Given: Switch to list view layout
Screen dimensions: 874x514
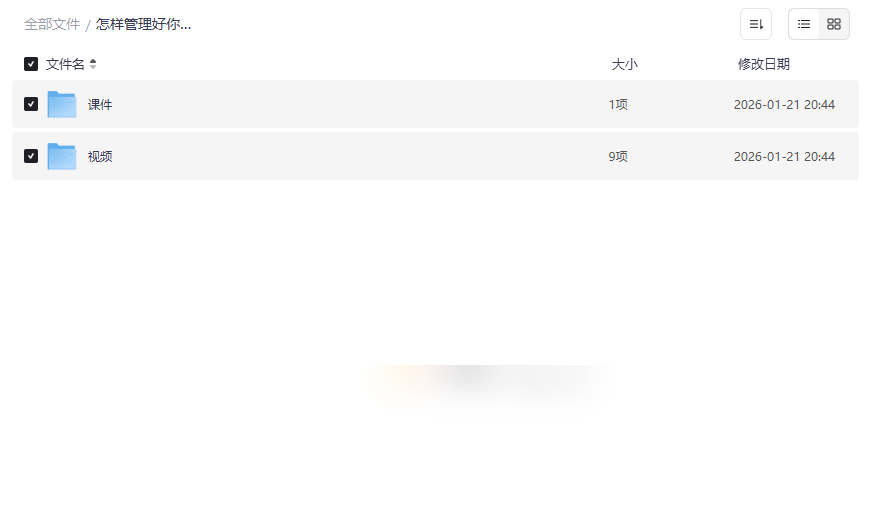Looking at the screenshot, I should 804,24.
